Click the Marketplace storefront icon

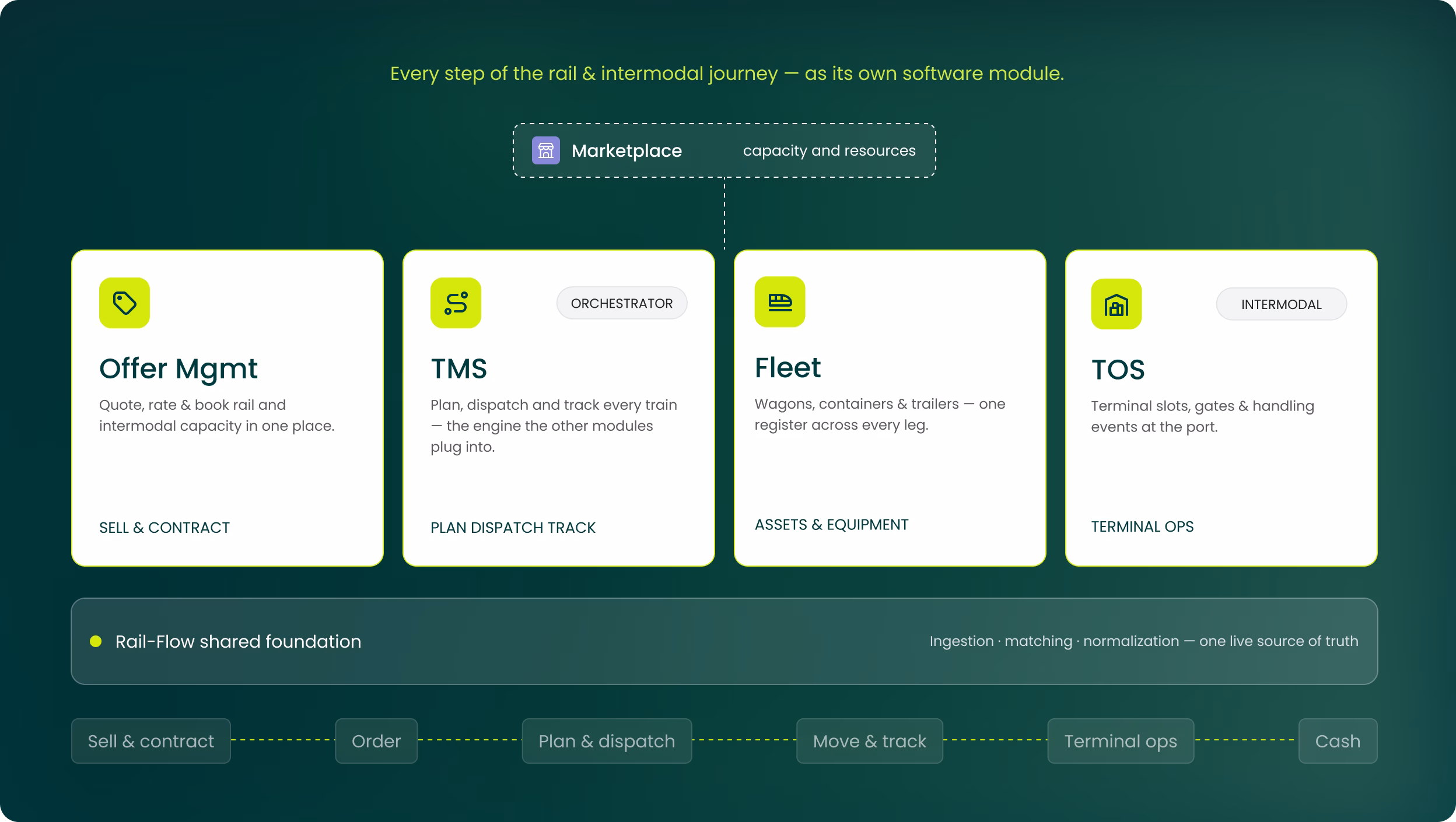(545, 150)
